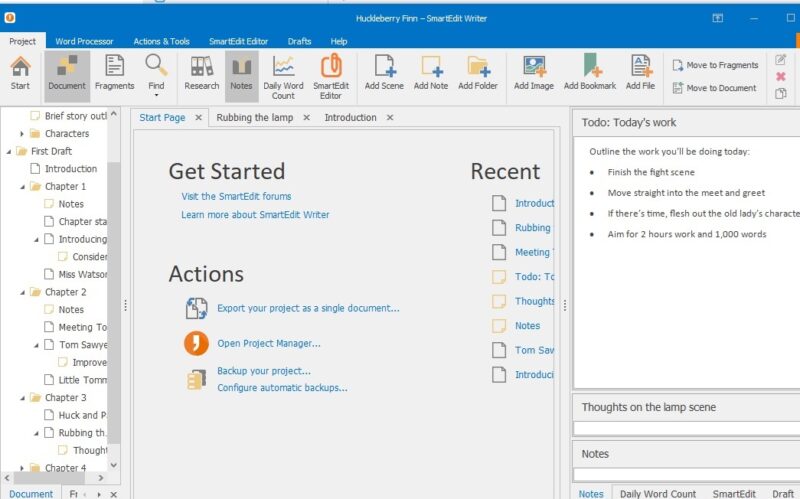Select the Introduction document tab
The height and width of the screenshot is (499, 800).
(351, 117)
